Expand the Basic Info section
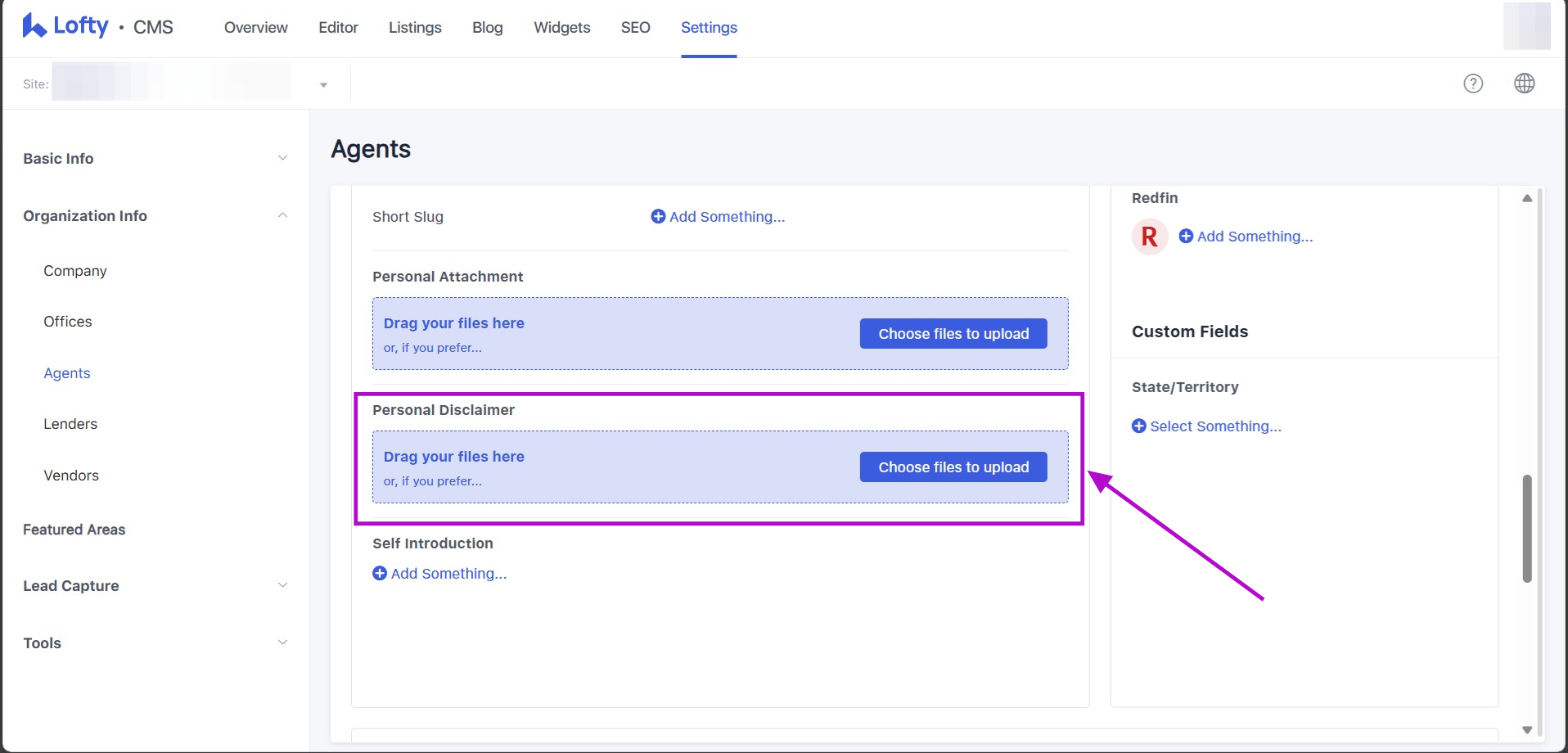Screen dimensions: 1568x753 tap(282, 159)
